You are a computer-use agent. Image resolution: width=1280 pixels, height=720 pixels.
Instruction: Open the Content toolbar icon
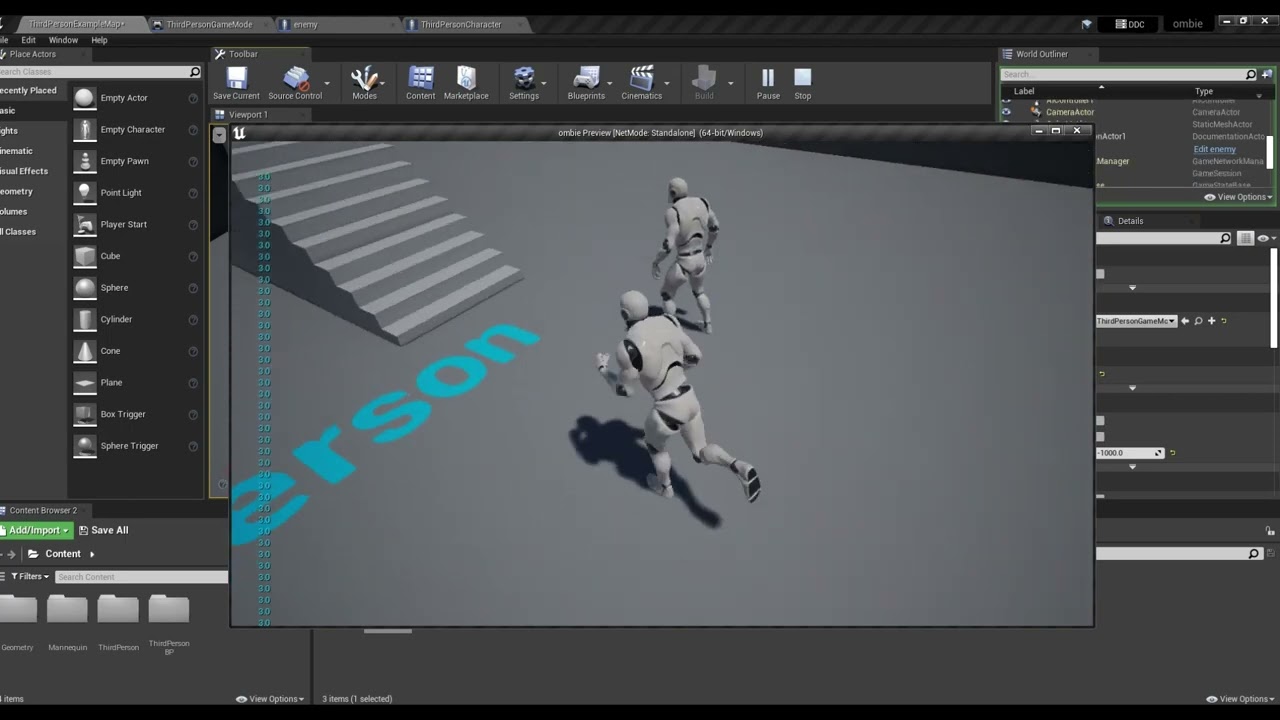(421, 78)
